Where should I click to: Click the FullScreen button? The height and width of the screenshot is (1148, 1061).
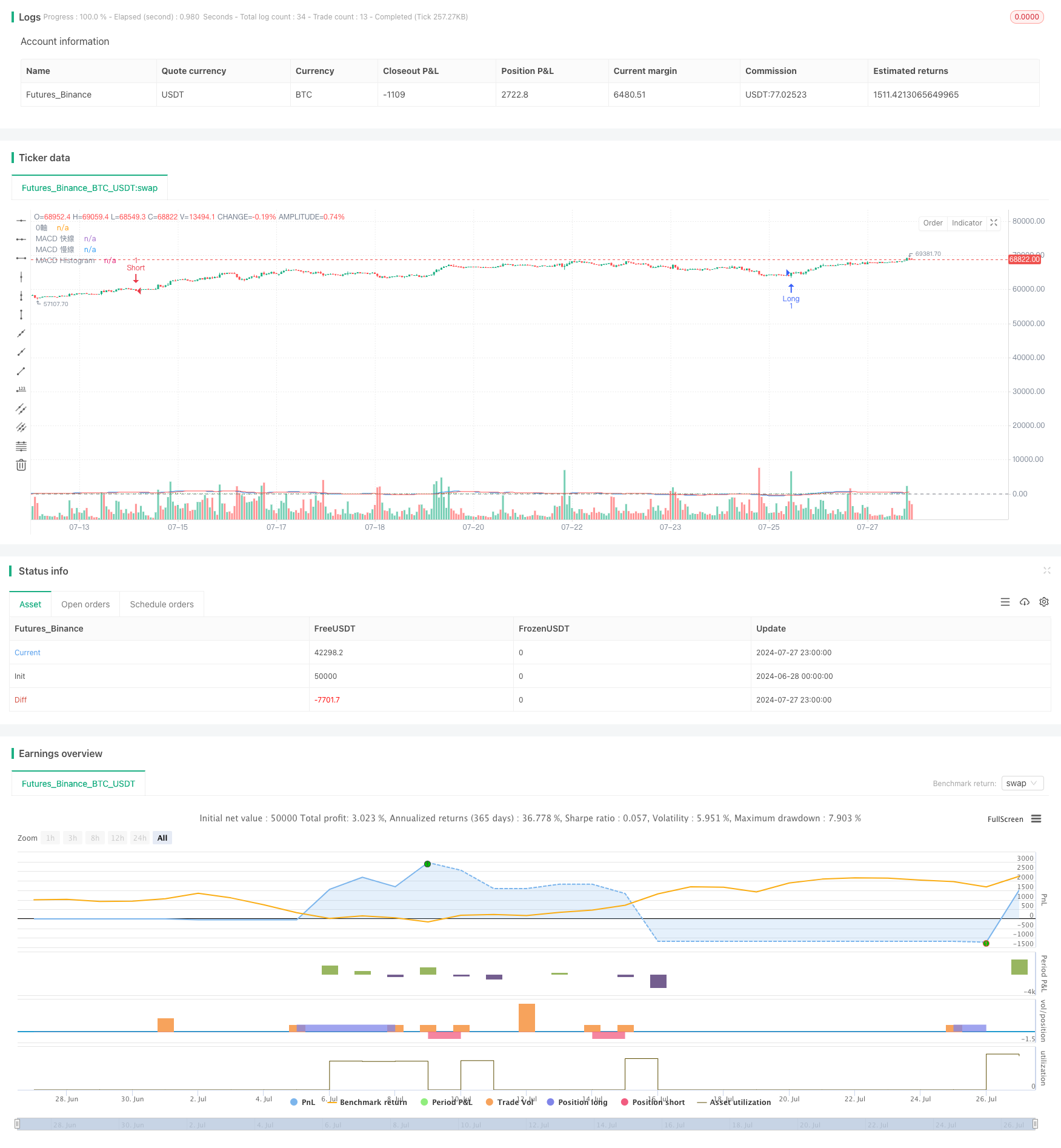(1005, 819)
